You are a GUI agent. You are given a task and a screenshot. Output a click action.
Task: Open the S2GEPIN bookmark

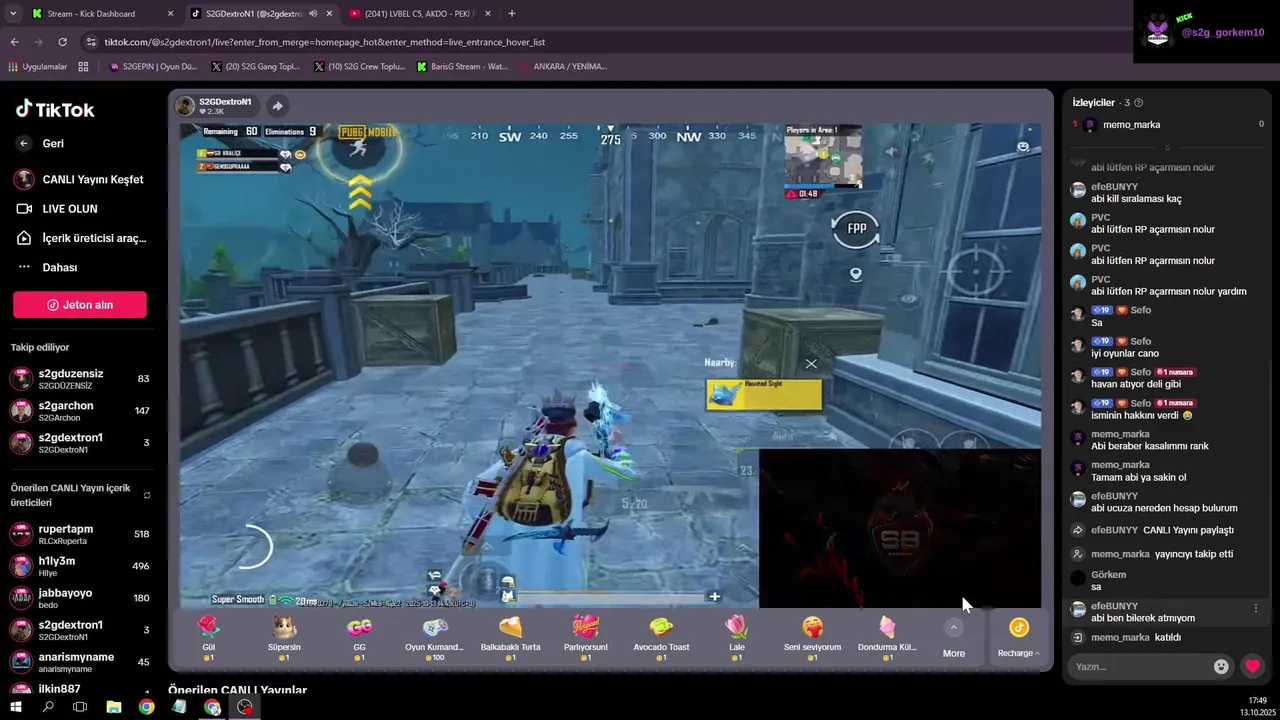(x=153, y=67)
